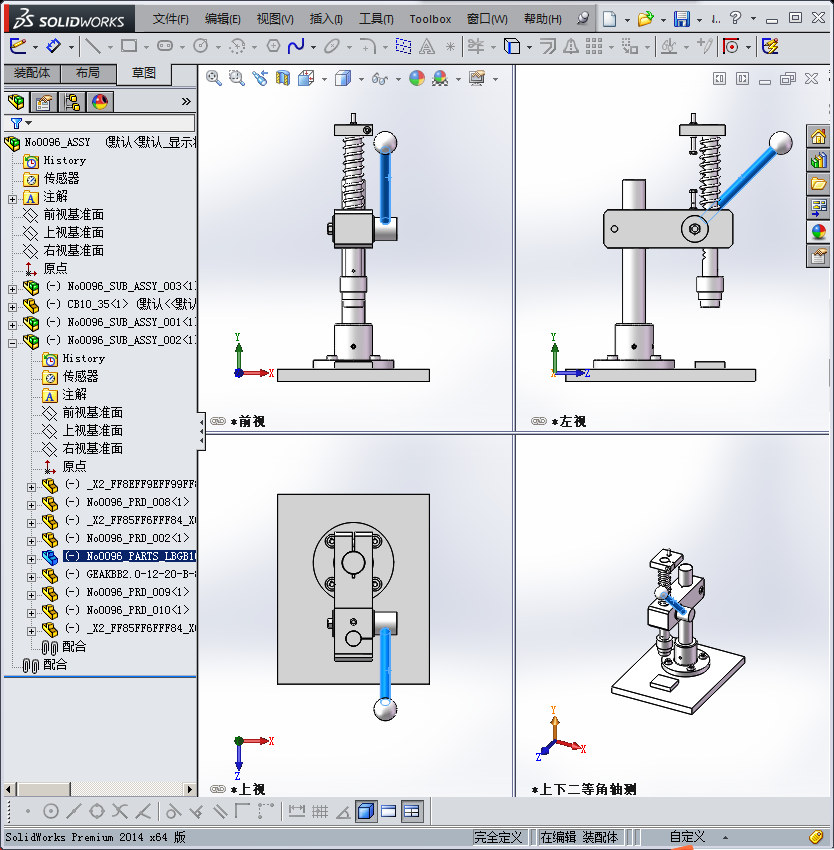This screenshot has height=850, width=834.
Task: Click Previous View icon
Action: [x=260, y=79]
